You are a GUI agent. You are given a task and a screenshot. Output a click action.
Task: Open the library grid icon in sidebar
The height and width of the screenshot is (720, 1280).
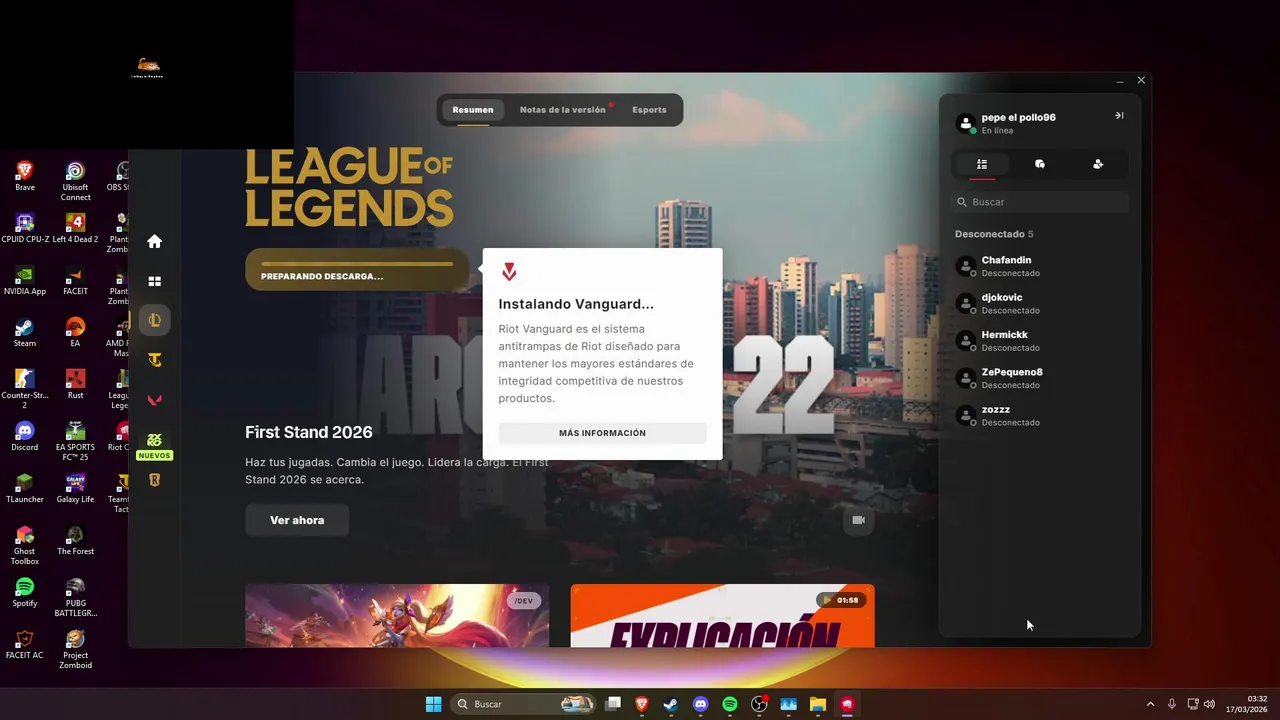[154, 281]
